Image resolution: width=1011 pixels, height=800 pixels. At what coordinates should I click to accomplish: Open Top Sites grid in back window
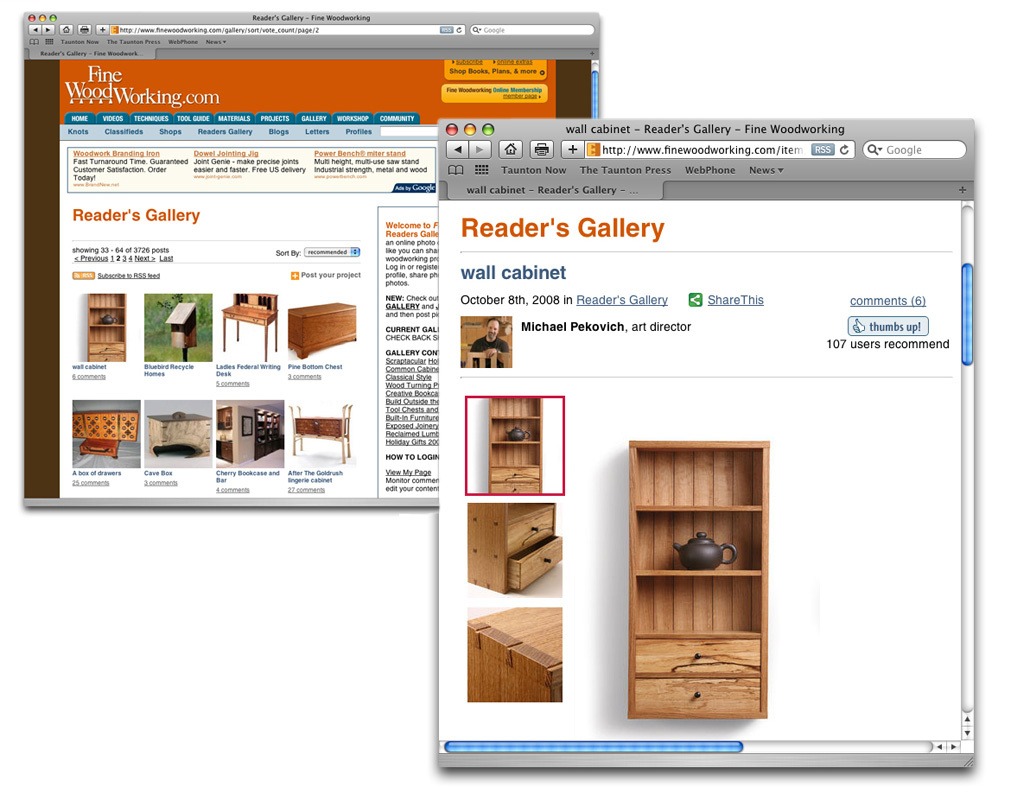tap(49, 42)
